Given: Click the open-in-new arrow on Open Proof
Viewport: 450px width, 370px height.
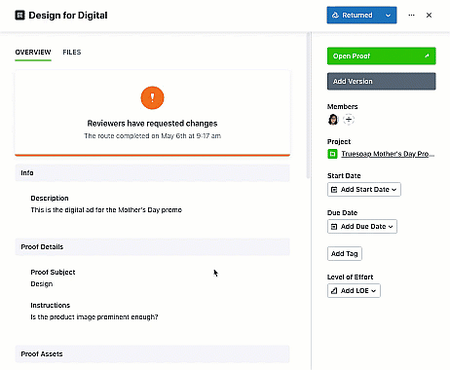Looking at the screenshot, I should 427,56.
